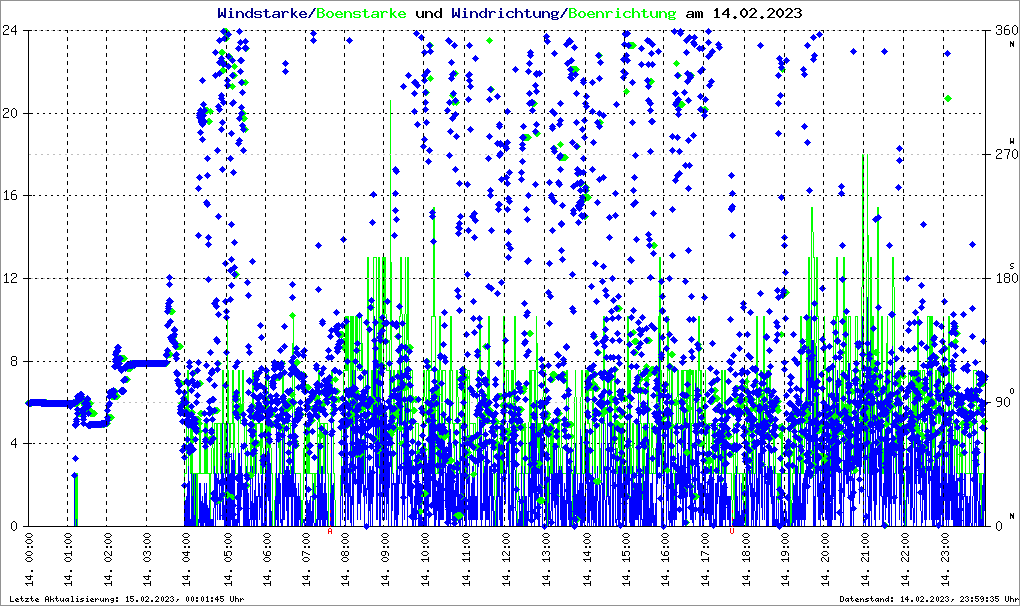The image size is (1020, 606).
Task: Click the red sunrise marker 'A' on the time axis
Action: 330,532
